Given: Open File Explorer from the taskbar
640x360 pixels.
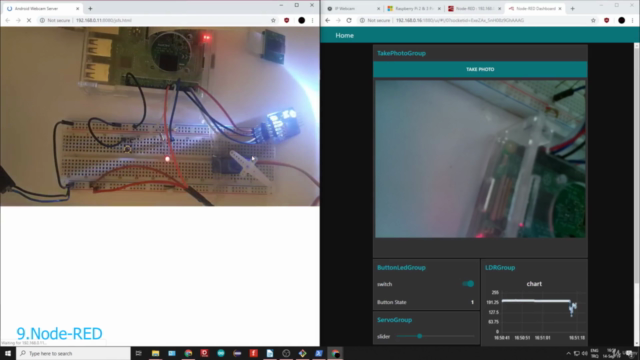Looking at the screenshot, I should (x=156, y=353).
